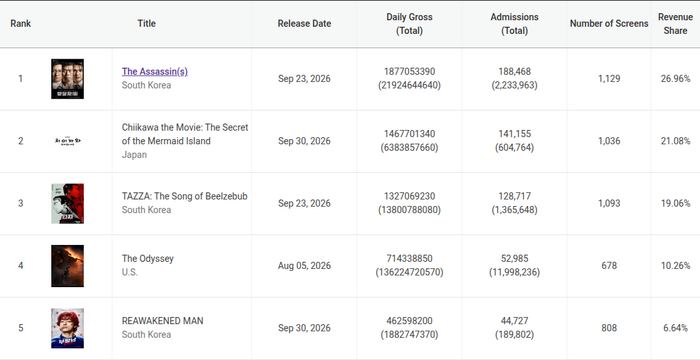Click the 26.96% revenue share cell
This screenshot has height=360, width=700.
click(675, 79)
